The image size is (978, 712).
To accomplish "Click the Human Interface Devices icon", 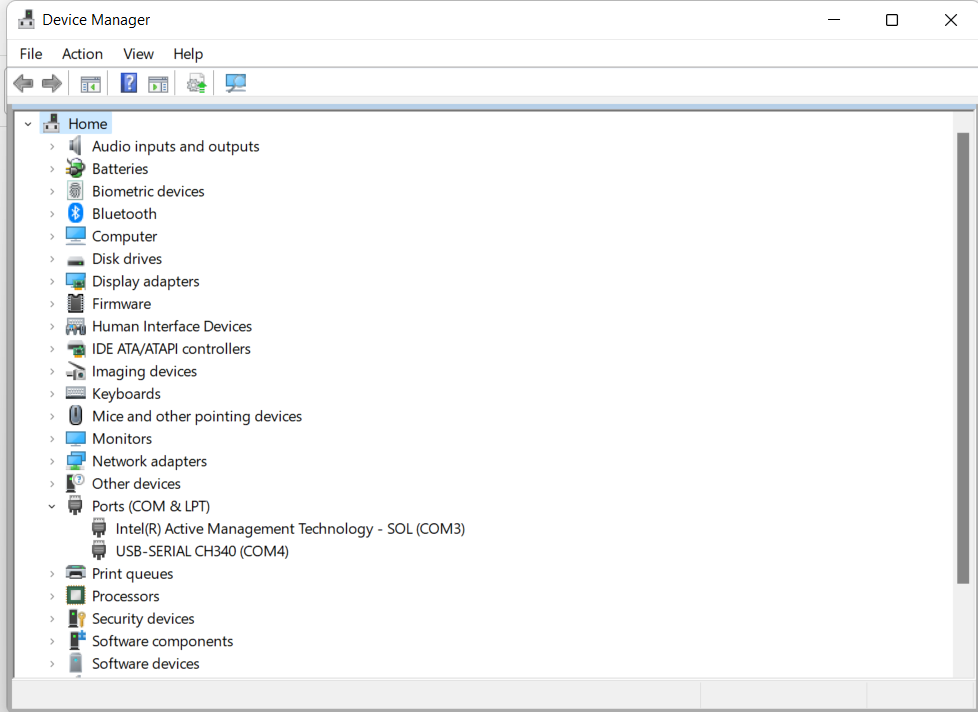I will click(75, 326).
